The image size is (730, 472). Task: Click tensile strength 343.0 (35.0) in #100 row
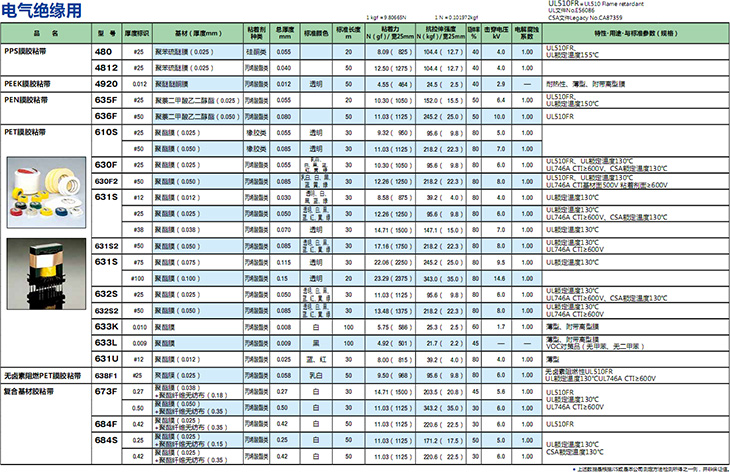click(x=443, y=278)
